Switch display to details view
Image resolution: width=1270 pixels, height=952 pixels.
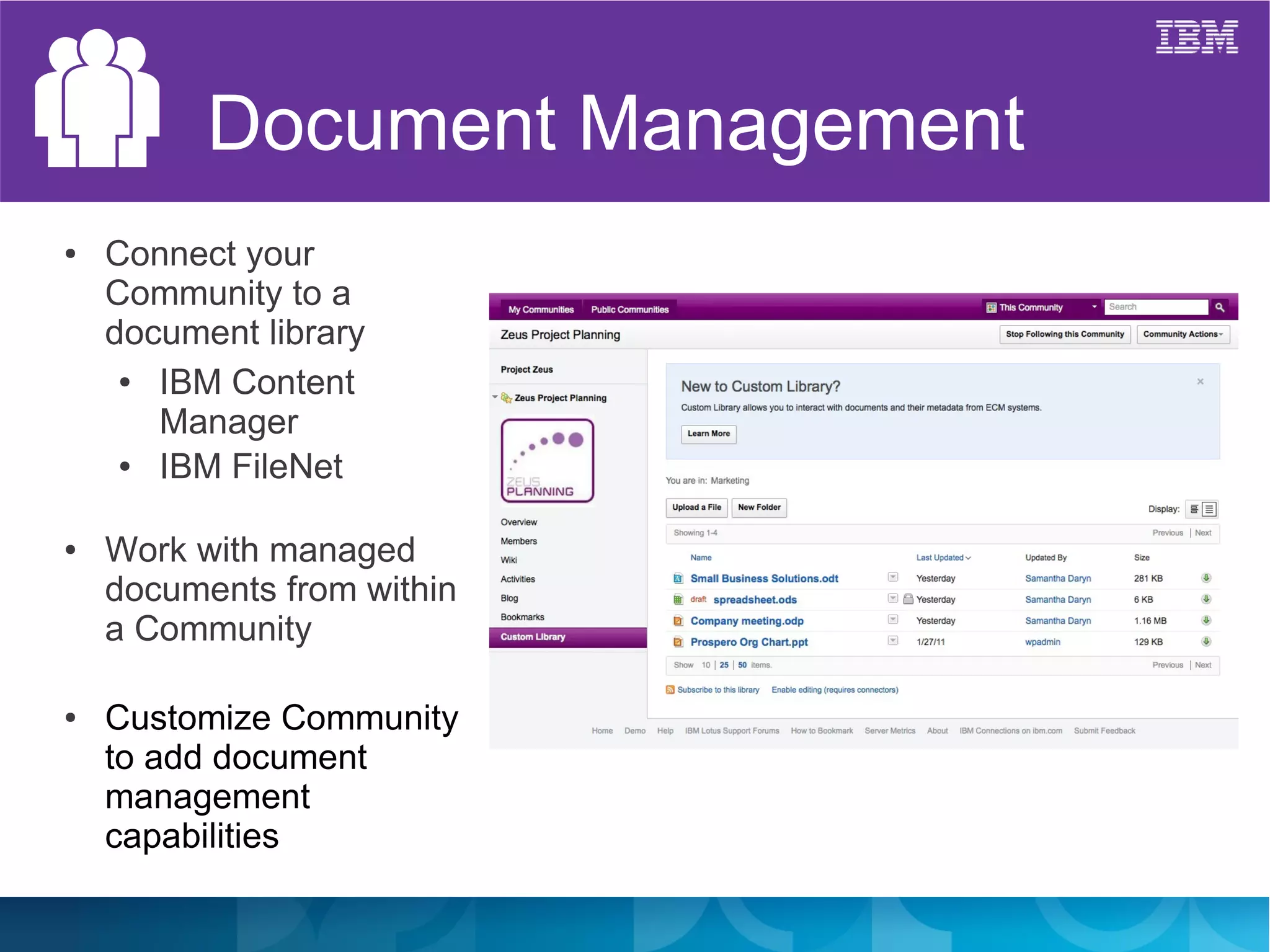[1193, 509]
